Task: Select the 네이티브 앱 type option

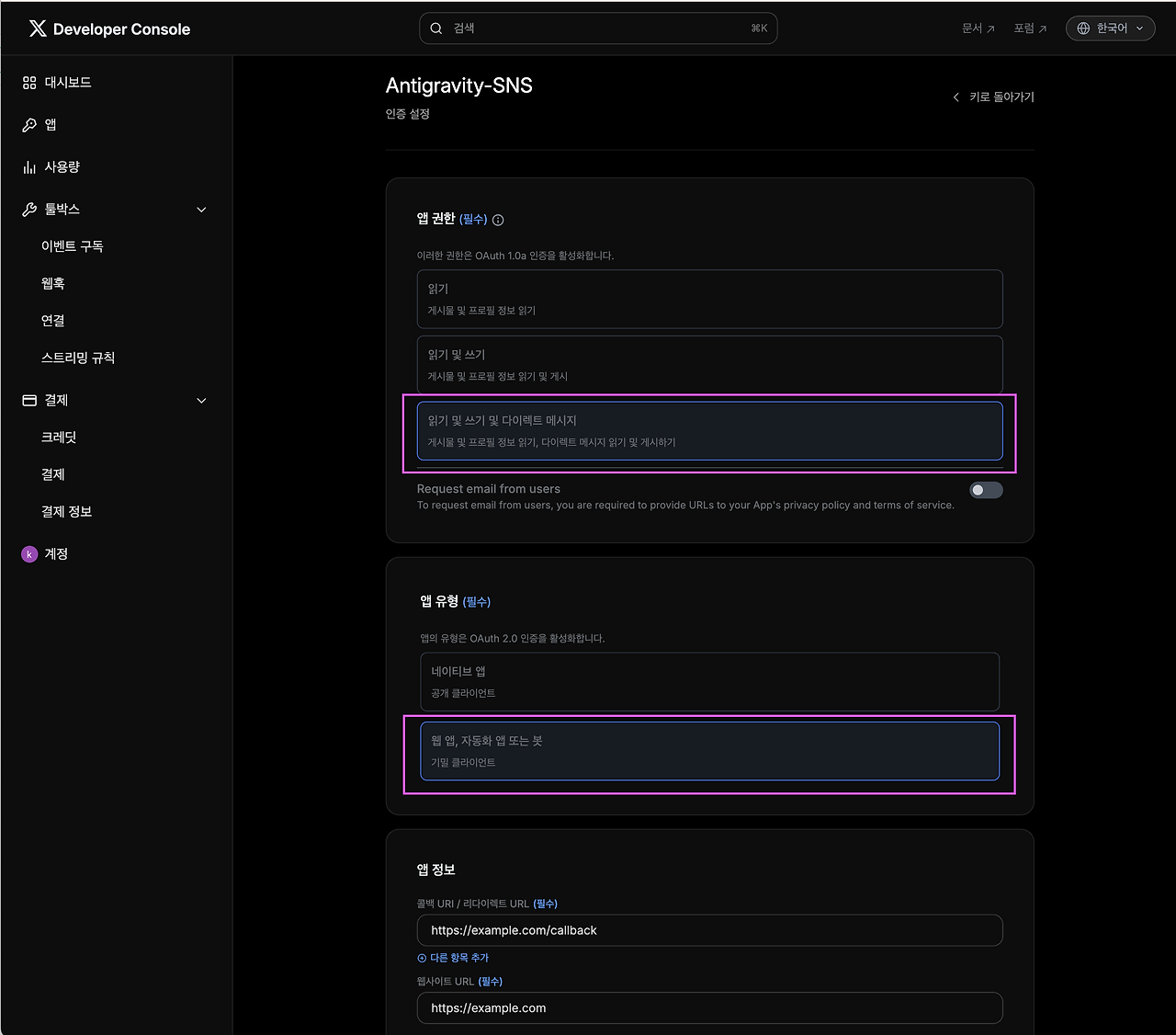Action: (709, 681)
